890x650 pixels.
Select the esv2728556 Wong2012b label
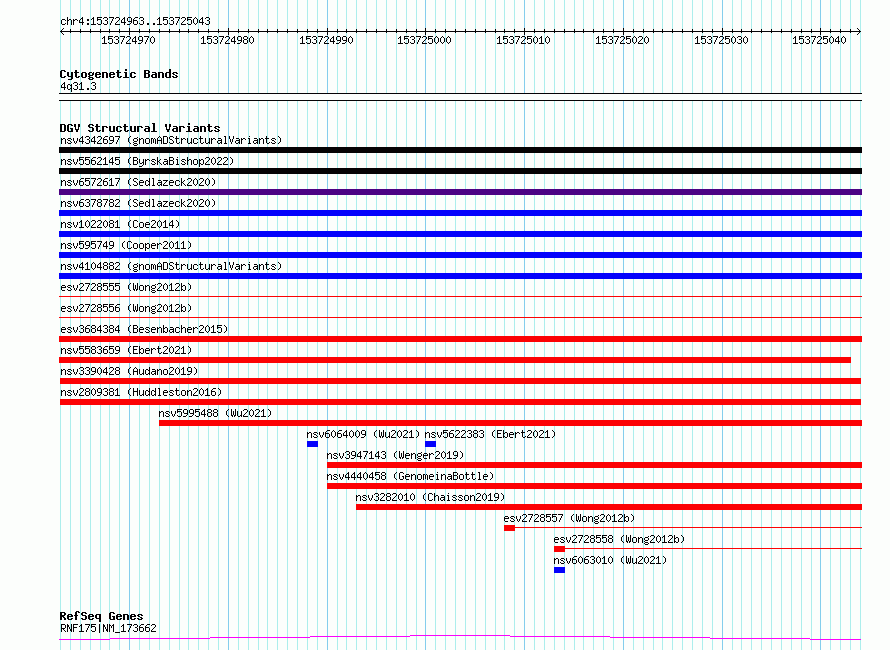(x=126, y=308)
